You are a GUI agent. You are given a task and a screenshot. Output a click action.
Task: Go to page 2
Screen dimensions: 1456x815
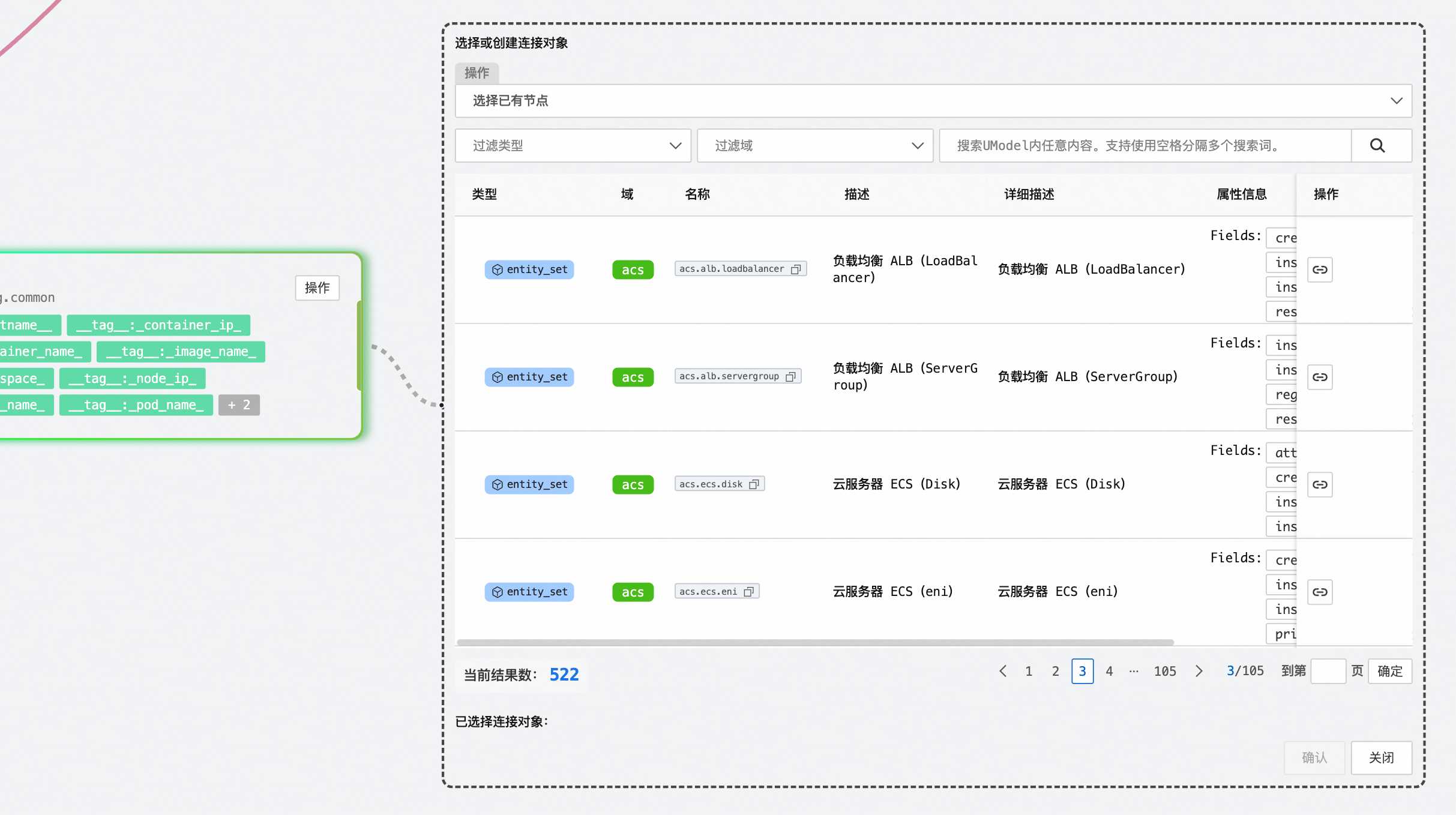[x=1055, y=671]
